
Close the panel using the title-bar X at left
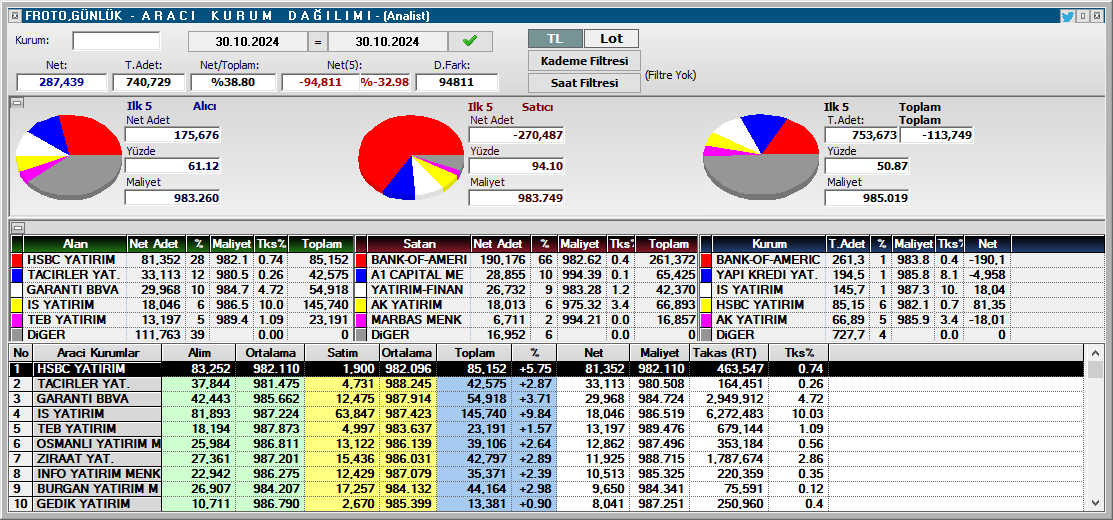(x=15, y=16)
